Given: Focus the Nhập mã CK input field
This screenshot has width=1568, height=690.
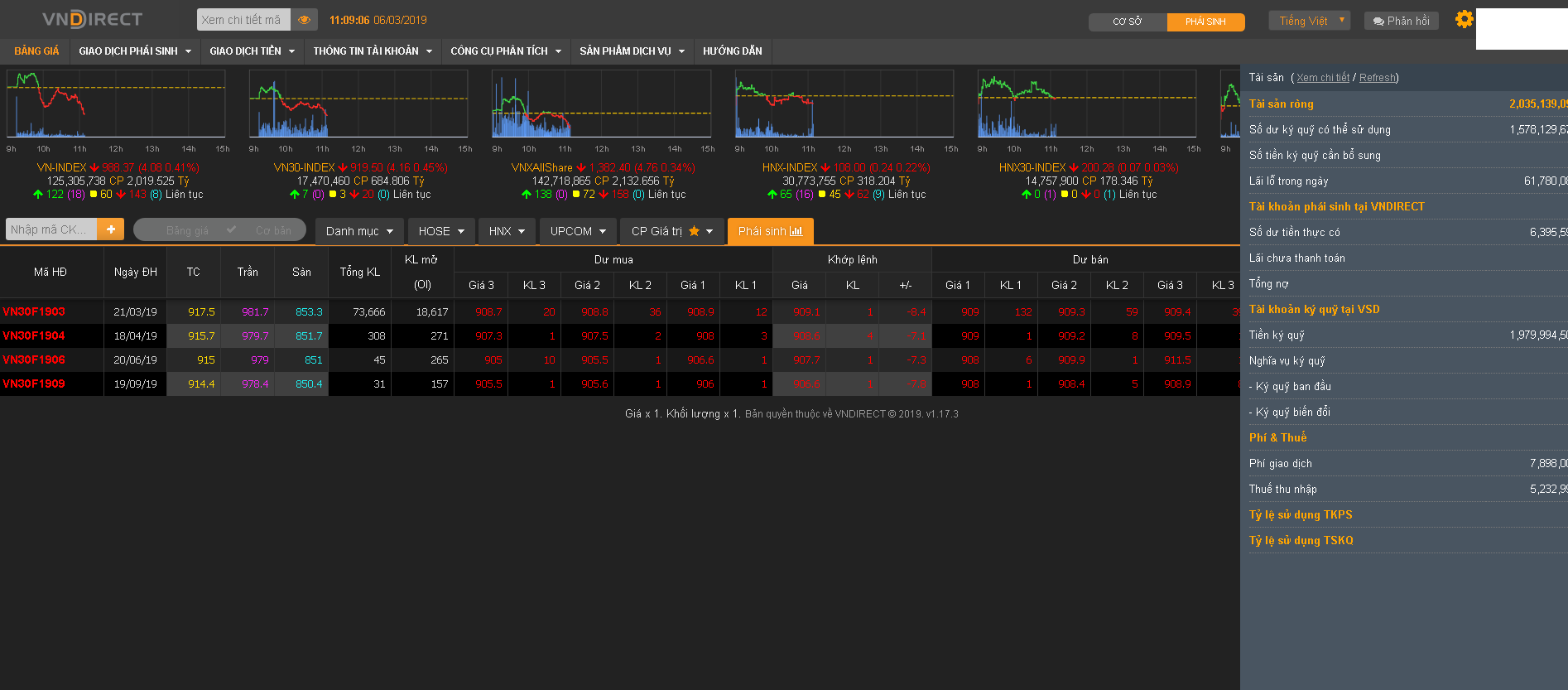Looking at the screenshot, I should click(51, 229).
